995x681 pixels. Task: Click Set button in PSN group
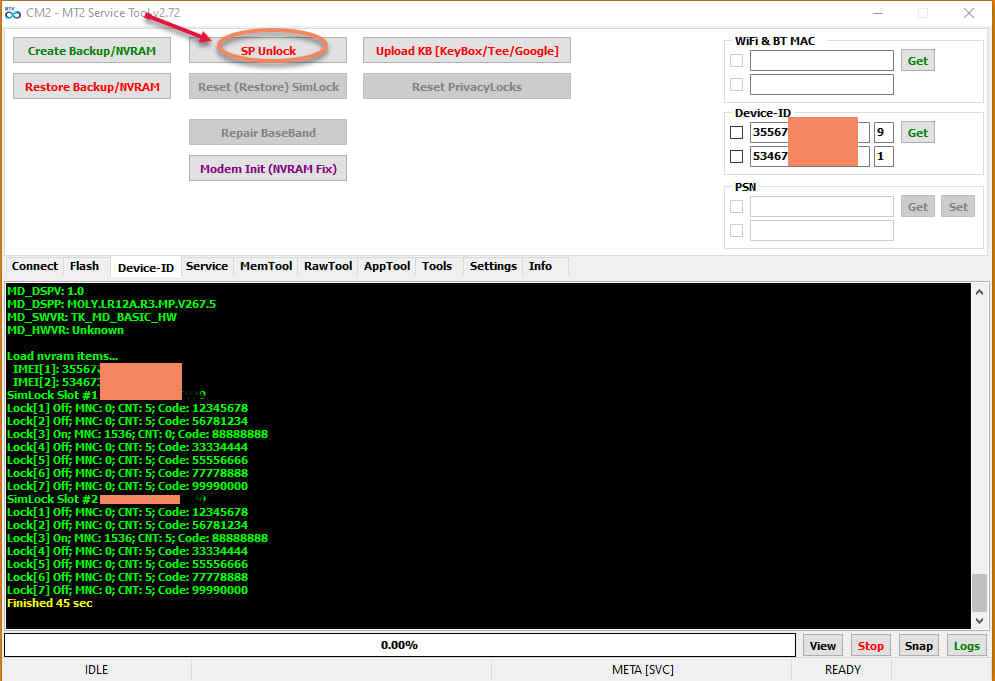pos(958,207)
